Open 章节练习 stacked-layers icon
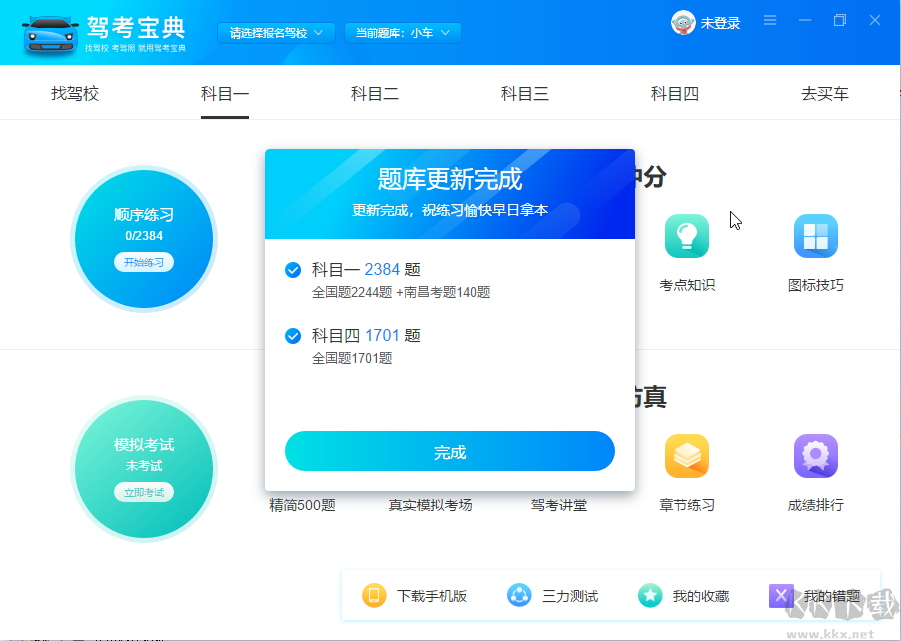Image resolution: width=901 pixels, height=641 pixels. point(687,455)
